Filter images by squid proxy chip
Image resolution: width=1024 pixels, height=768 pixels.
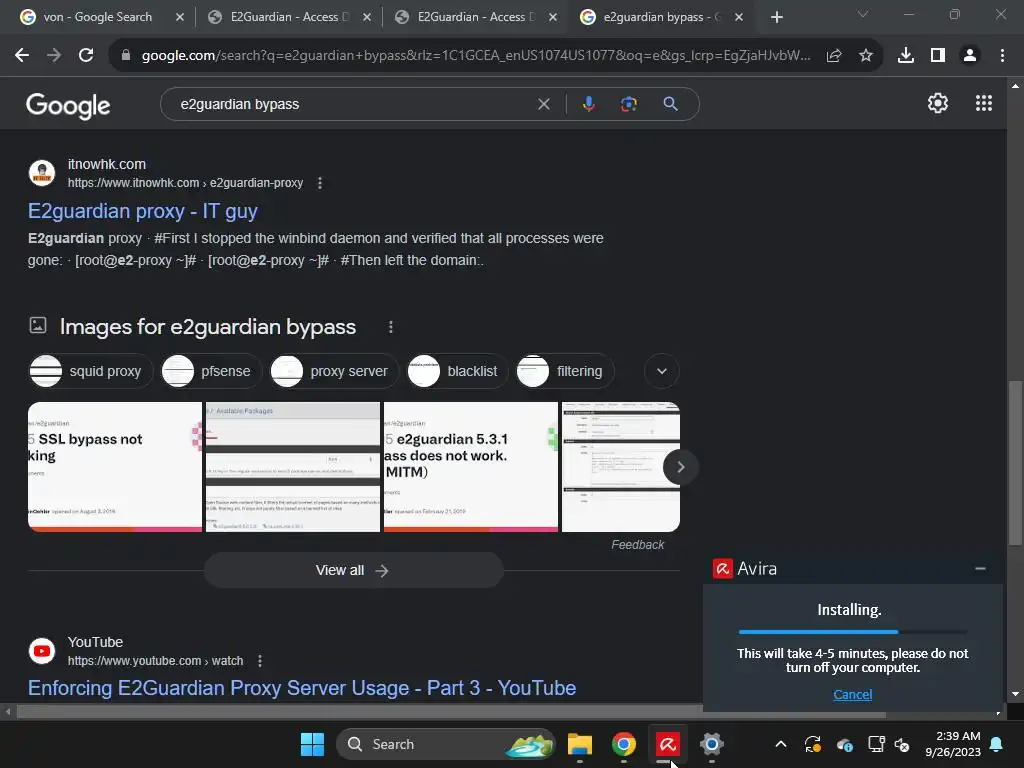click(x=90, y=371)
